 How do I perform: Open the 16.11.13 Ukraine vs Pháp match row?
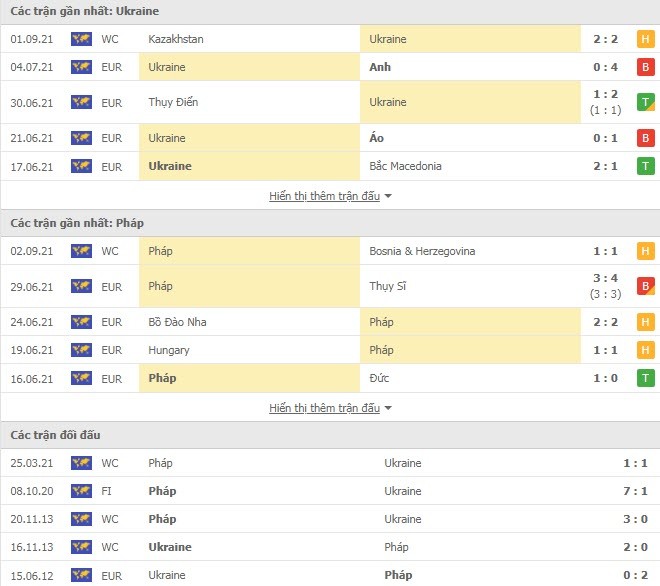pyautogui.click(x=330, y=547)
